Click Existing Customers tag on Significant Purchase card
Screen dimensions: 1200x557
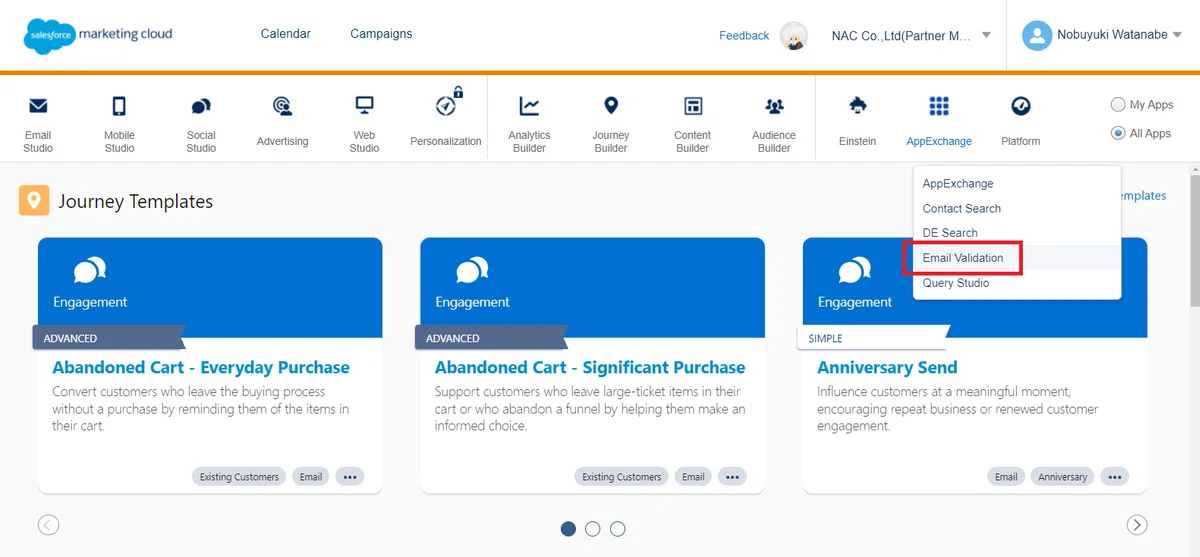point(621,477)
